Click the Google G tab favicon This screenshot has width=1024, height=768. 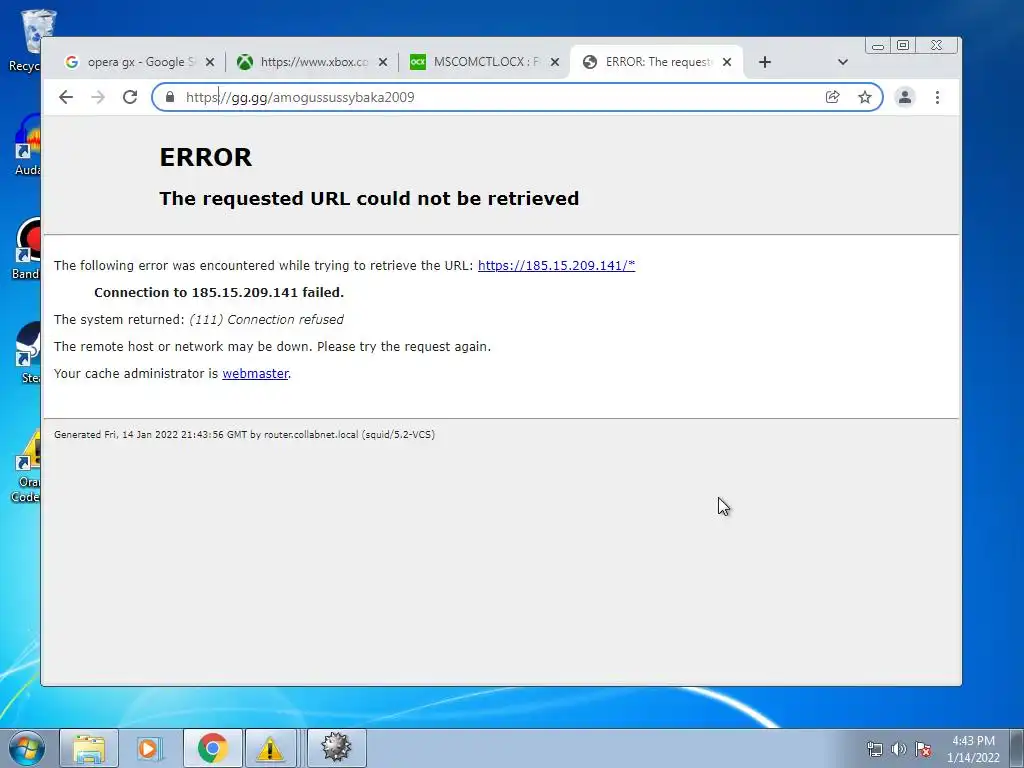pos(72,62)
